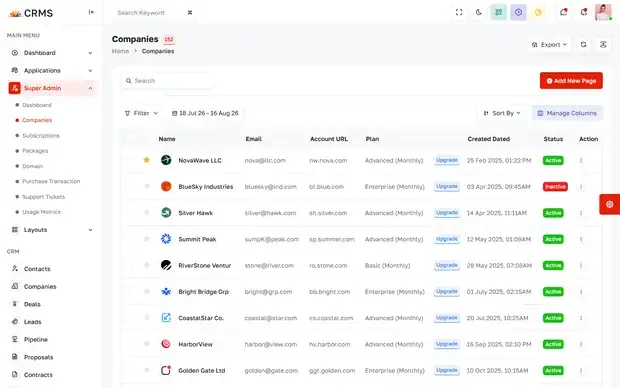620x388 pixels.
Task: Click the refresh icon beside Export
Action: pyautogui.click(x=583, y=45)
